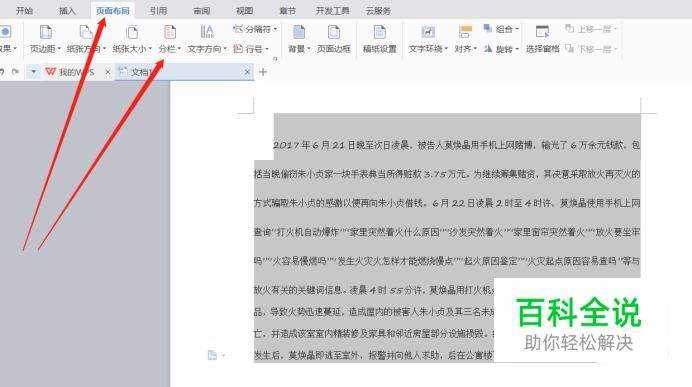Click the line starting '吗""火容易慢燃吗"'
692x387 pixels.
tap(447, 261)
